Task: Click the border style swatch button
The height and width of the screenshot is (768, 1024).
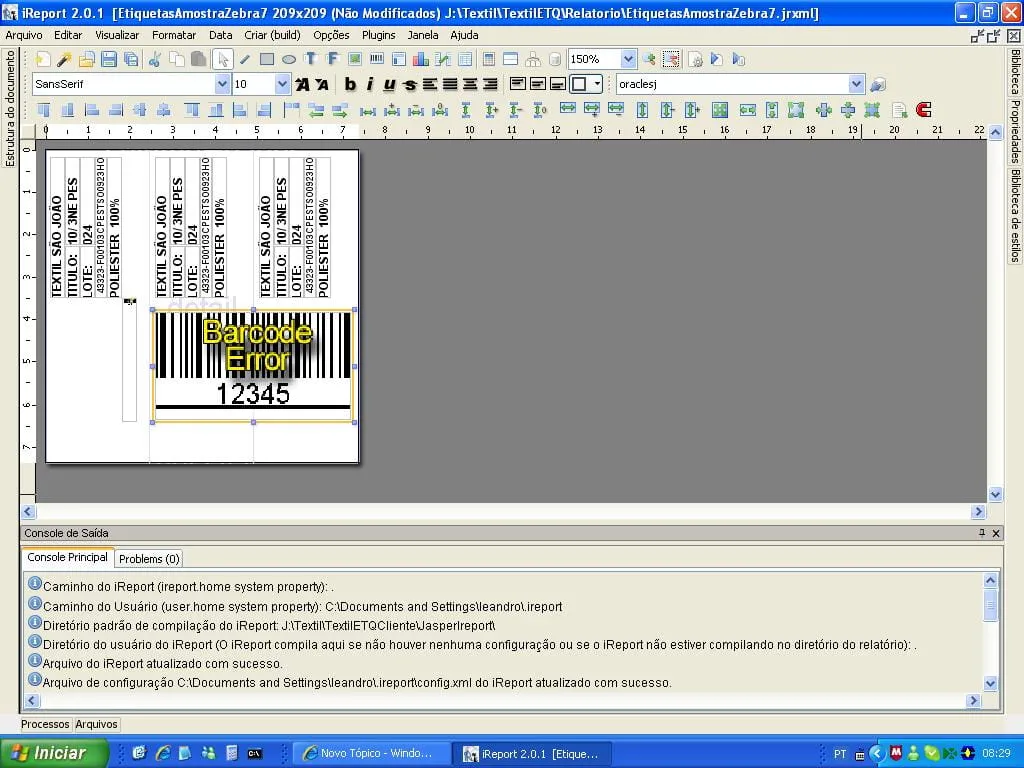Action: click(x=579, y=85)
